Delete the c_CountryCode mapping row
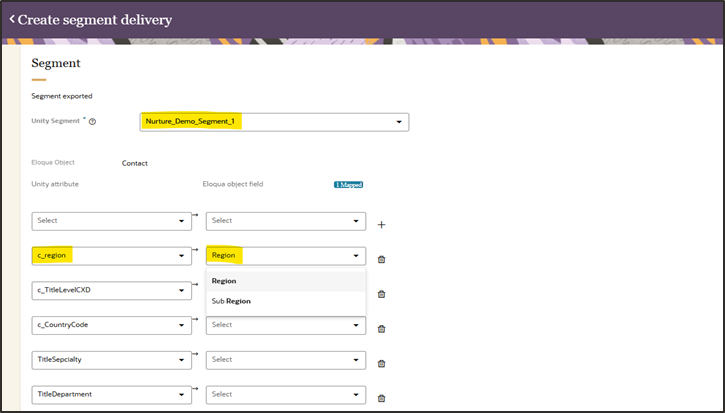 [x=381, y=328]
